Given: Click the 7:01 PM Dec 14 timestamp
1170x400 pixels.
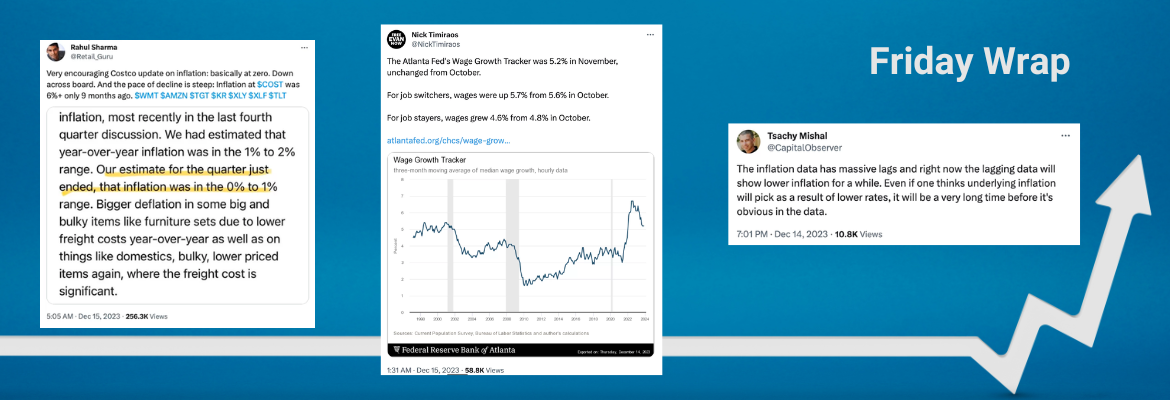Looking at the screenshot, I should (778, 233).
